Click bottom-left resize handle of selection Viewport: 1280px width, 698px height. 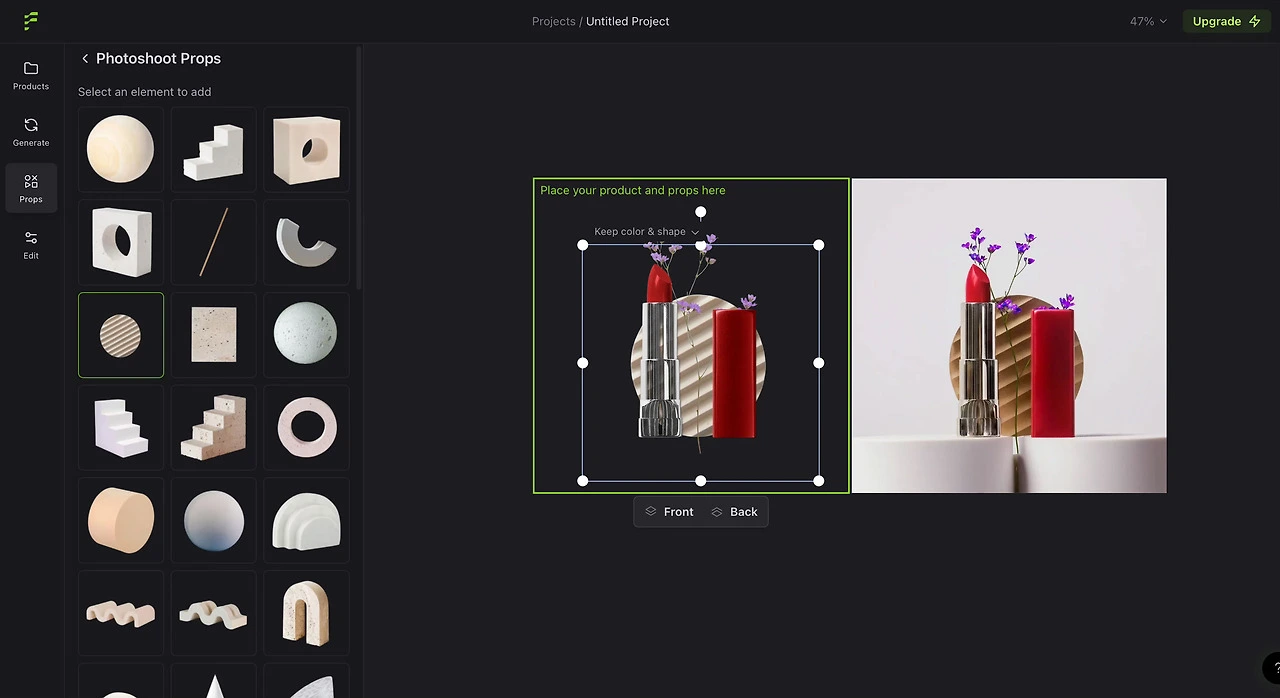(x=583, y=481)
